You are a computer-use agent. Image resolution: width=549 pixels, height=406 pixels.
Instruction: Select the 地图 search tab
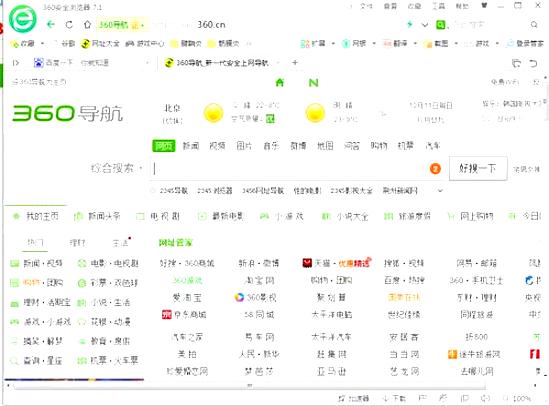pos(325,146)
